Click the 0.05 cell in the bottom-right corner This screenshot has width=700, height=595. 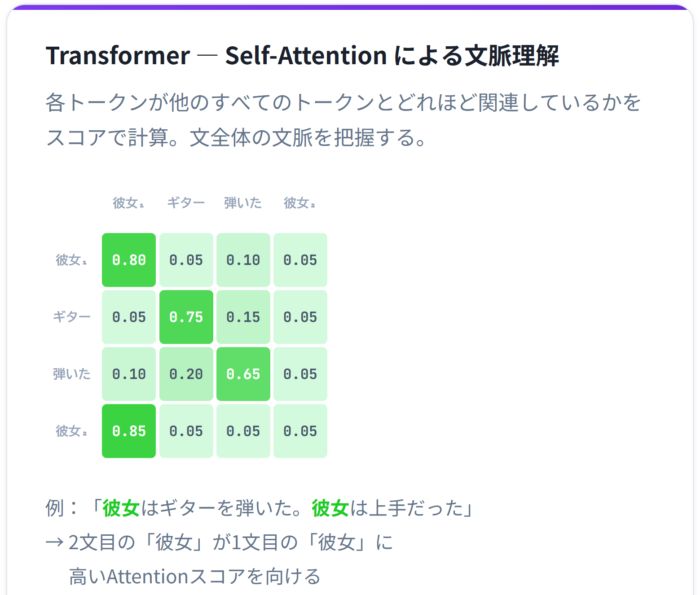[300, 431]
